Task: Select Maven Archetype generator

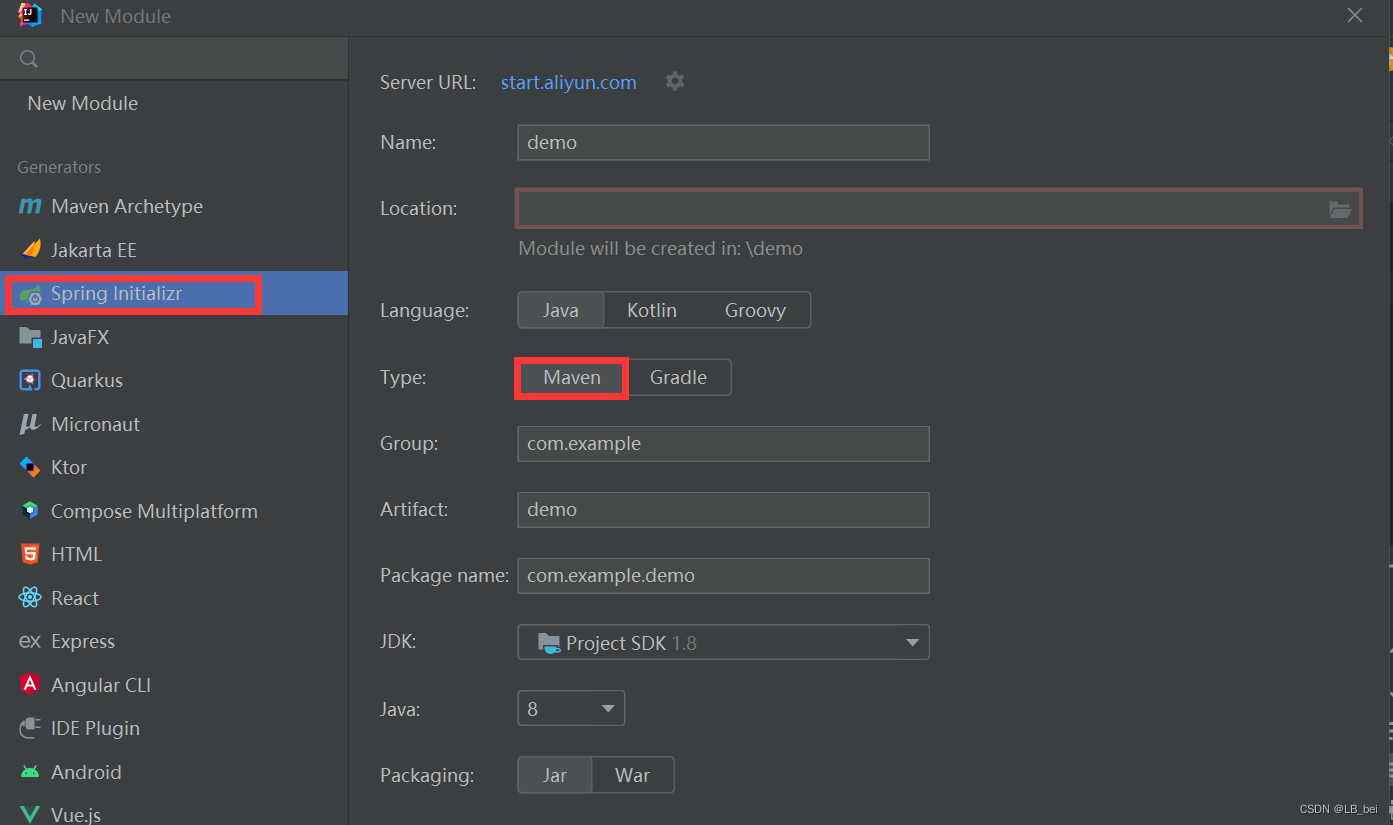Action: coord(174,206)
